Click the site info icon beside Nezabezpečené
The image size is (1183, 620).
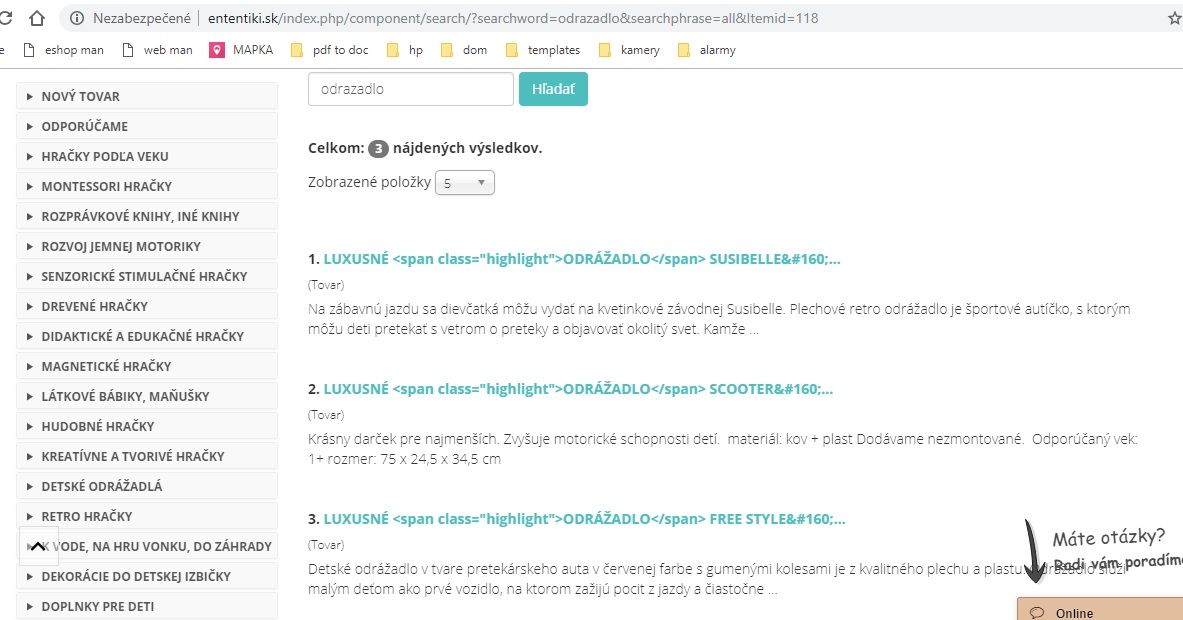coord(77,18)
